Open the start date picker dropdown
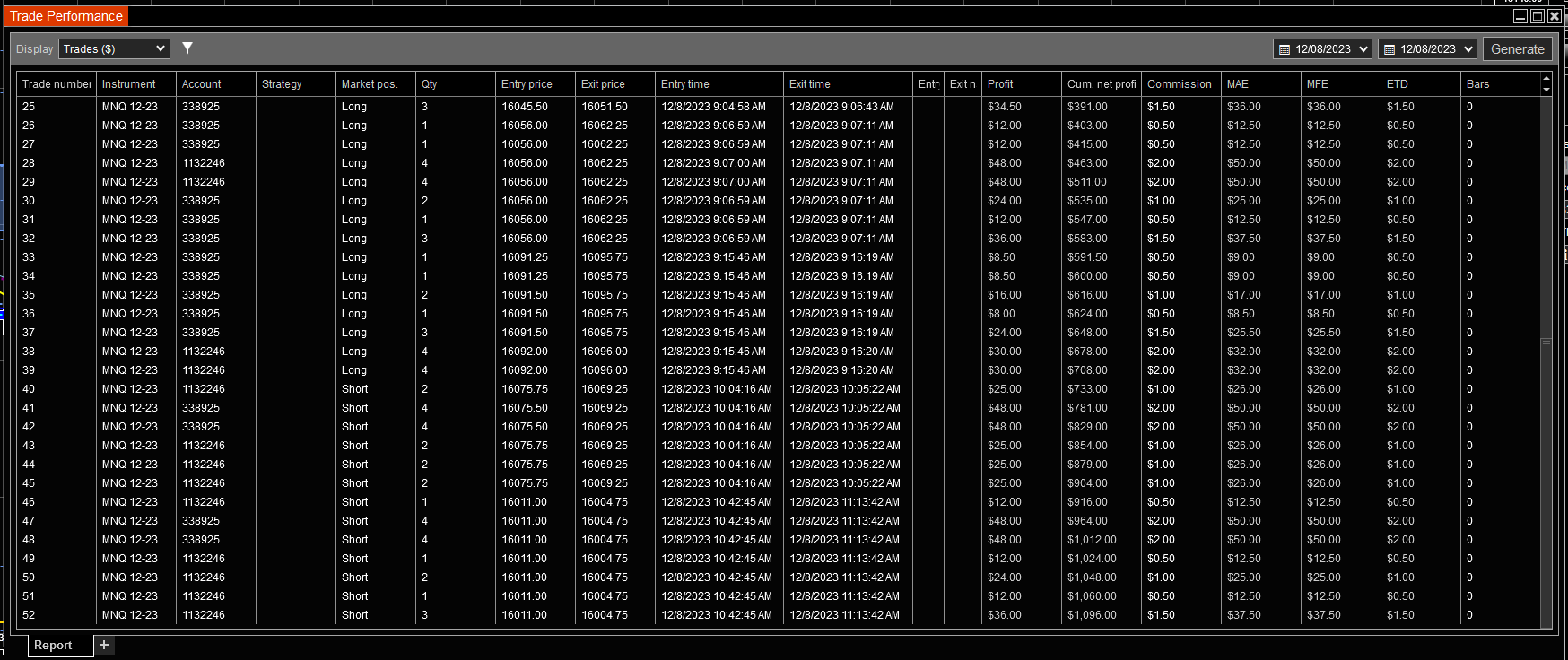Screen dimensions: 1568x660 coord(1322,49)
